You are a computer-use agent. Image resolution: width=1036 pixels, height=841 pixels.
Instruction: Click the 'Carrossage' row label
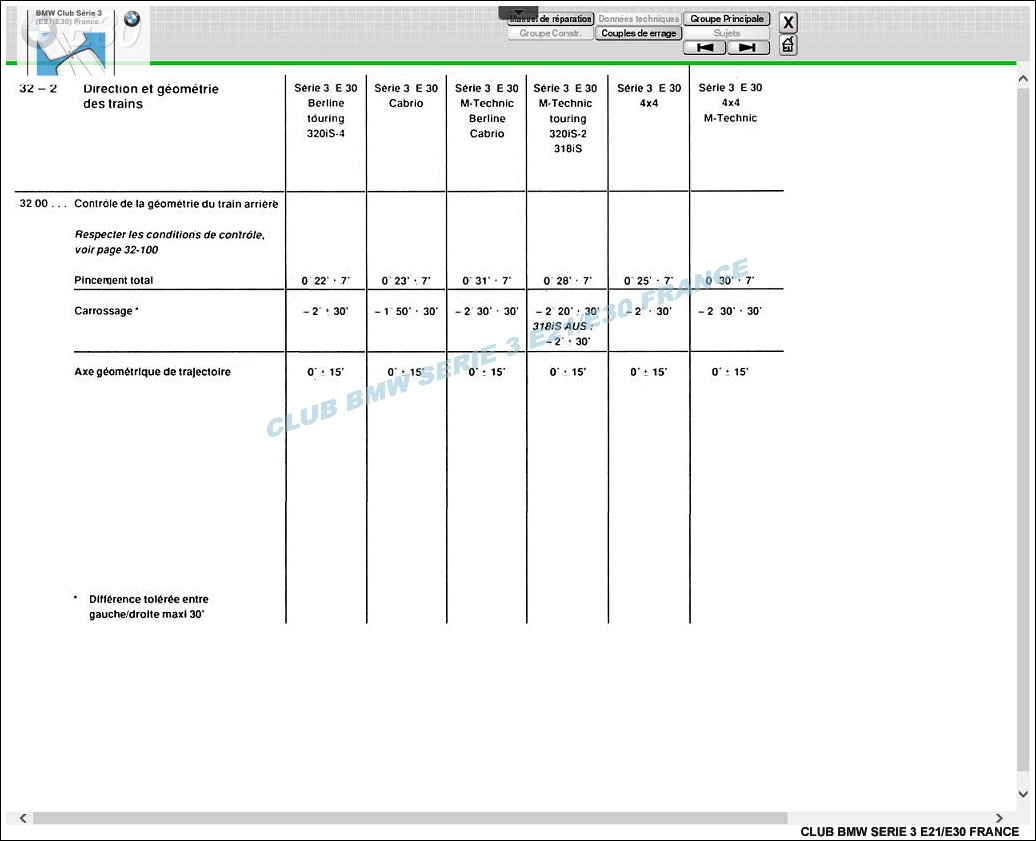pos(106,311)
